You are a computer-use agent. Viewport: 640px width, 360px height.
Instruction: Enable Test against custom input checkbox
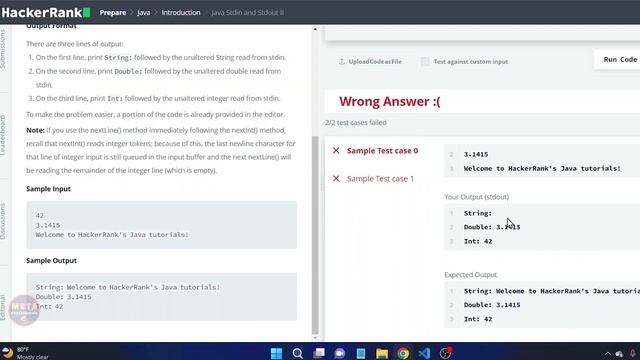(425, 62)
